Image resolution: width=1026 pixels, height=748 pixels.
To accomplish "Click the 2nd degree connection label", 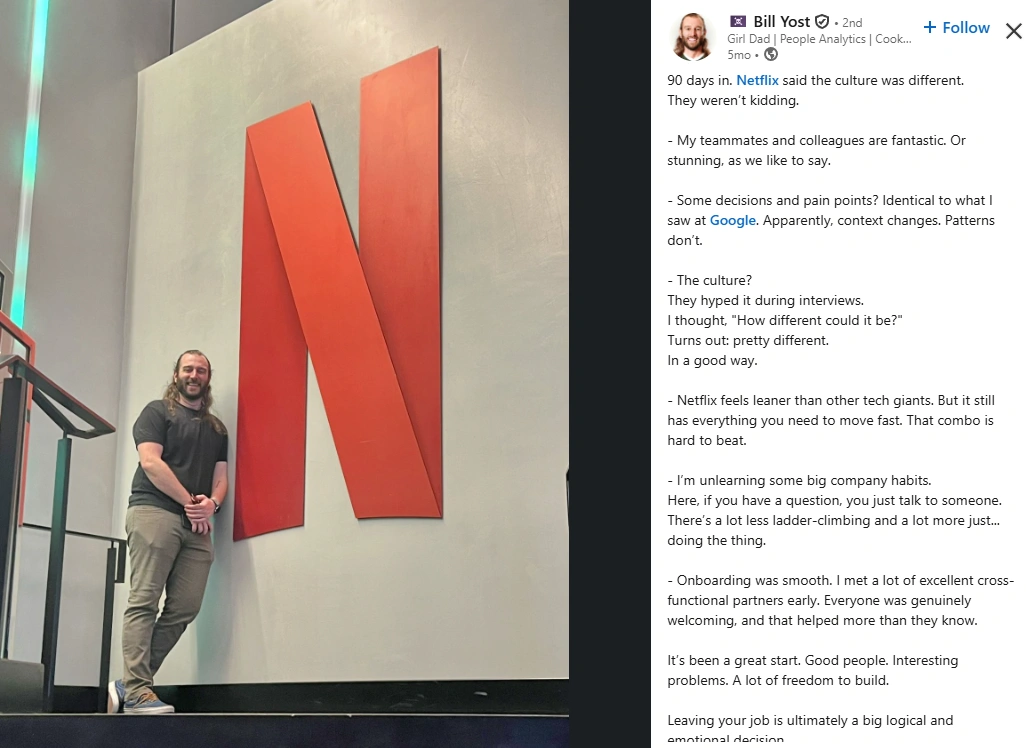I will pyautogui.click(x=852, y=22).
